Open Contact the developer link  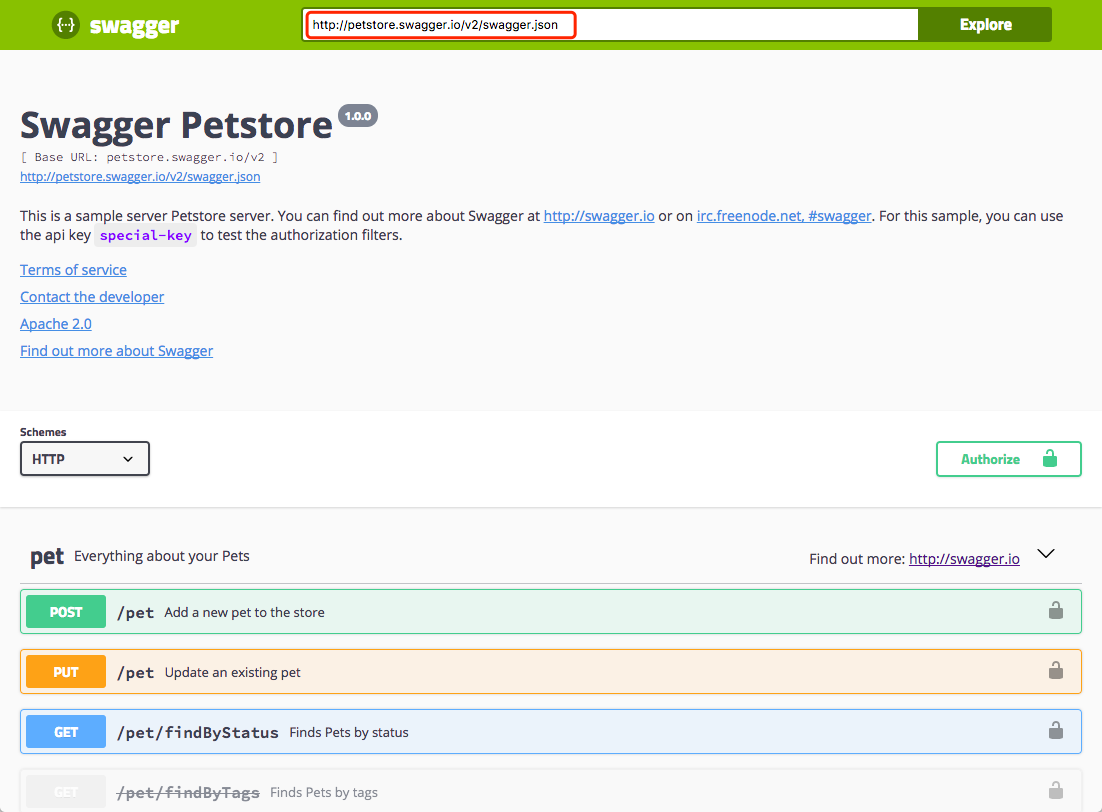(x=92, y=297)
